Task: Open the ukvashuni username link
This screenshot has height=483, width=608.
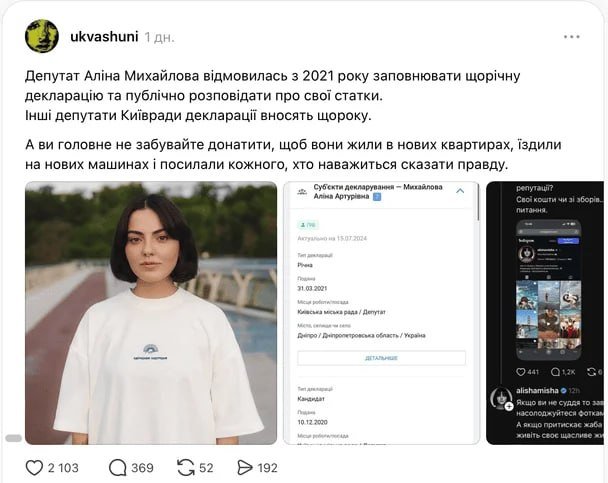Action: click(104, 37)
